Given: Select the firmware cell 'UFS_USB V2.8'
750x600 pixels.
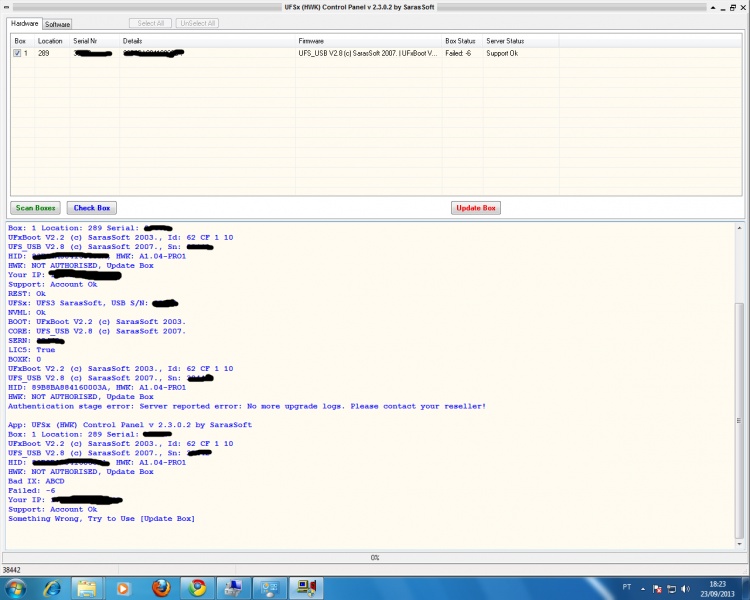Looking at the screenshot, I should [x=368, y=53].
